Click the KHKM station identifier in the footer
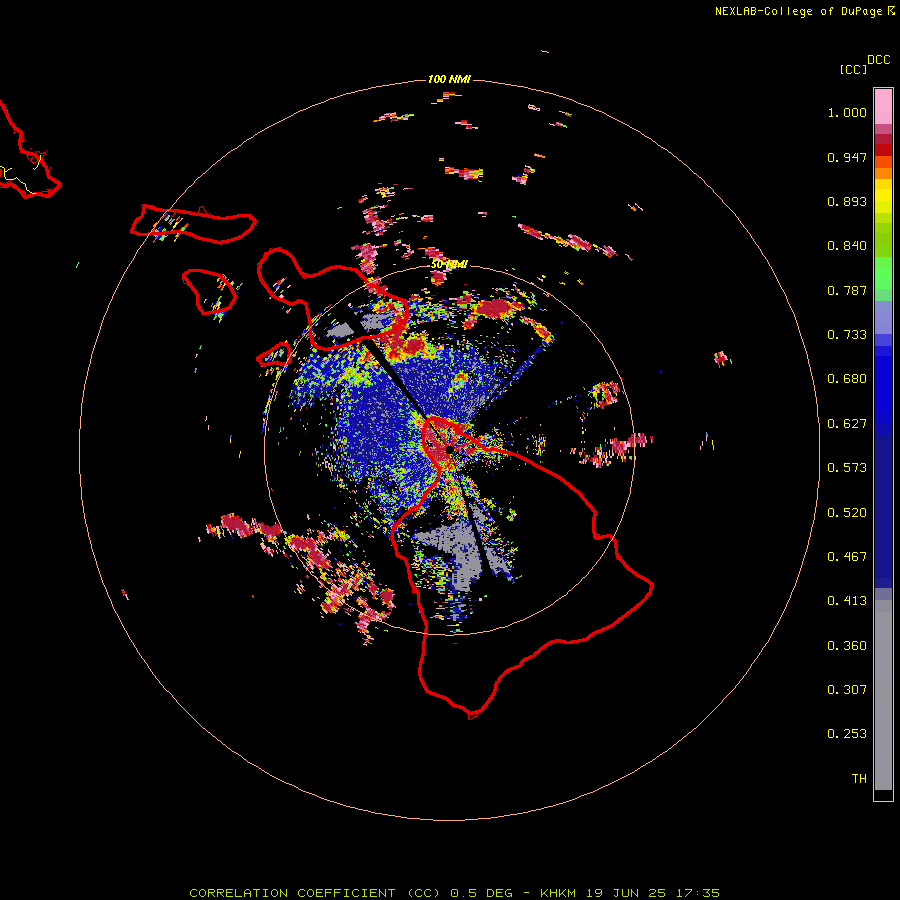Viewport: 900px width, 900px height. tap(557, 893)
